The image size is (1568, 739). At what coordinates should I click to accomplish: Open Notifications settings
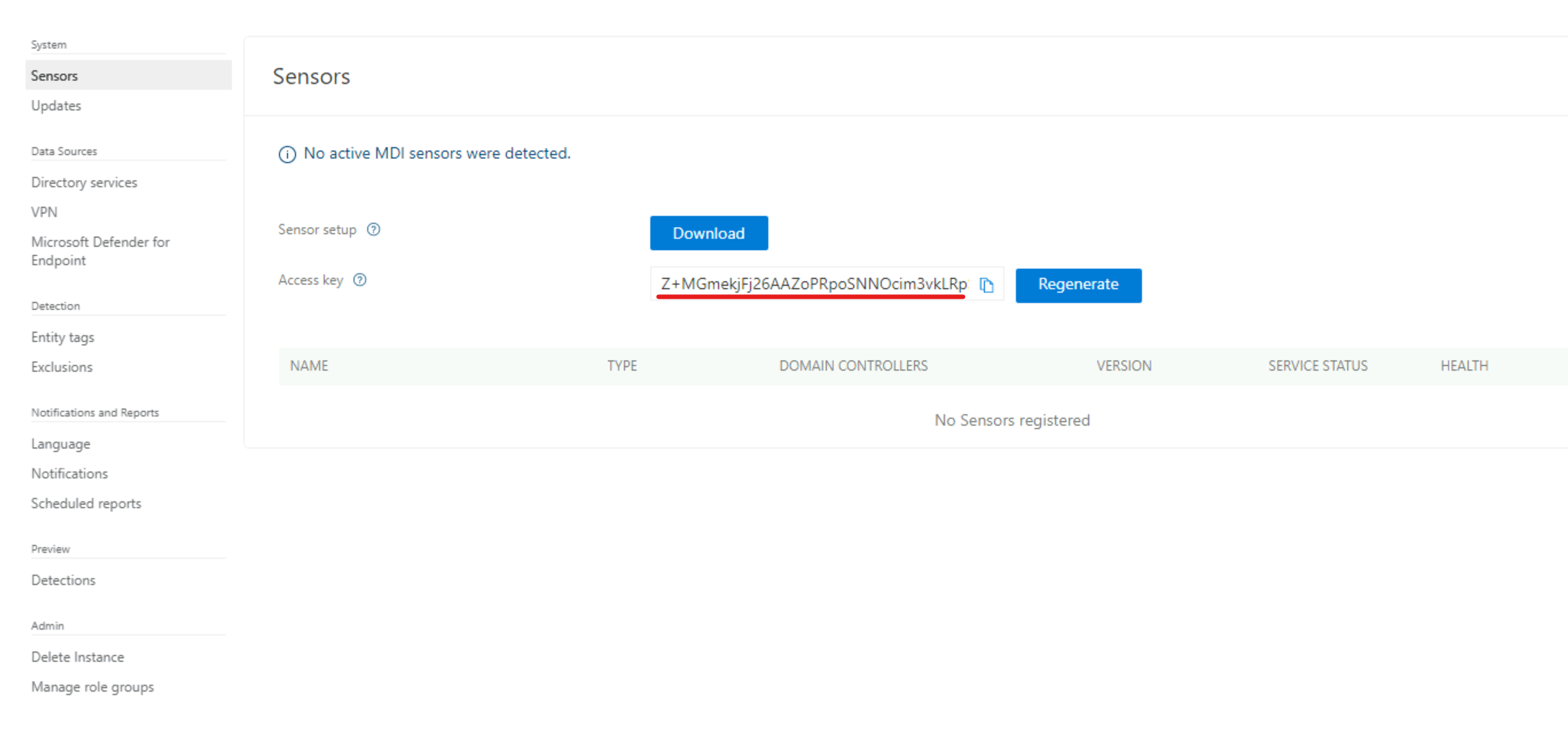(70, 473)
